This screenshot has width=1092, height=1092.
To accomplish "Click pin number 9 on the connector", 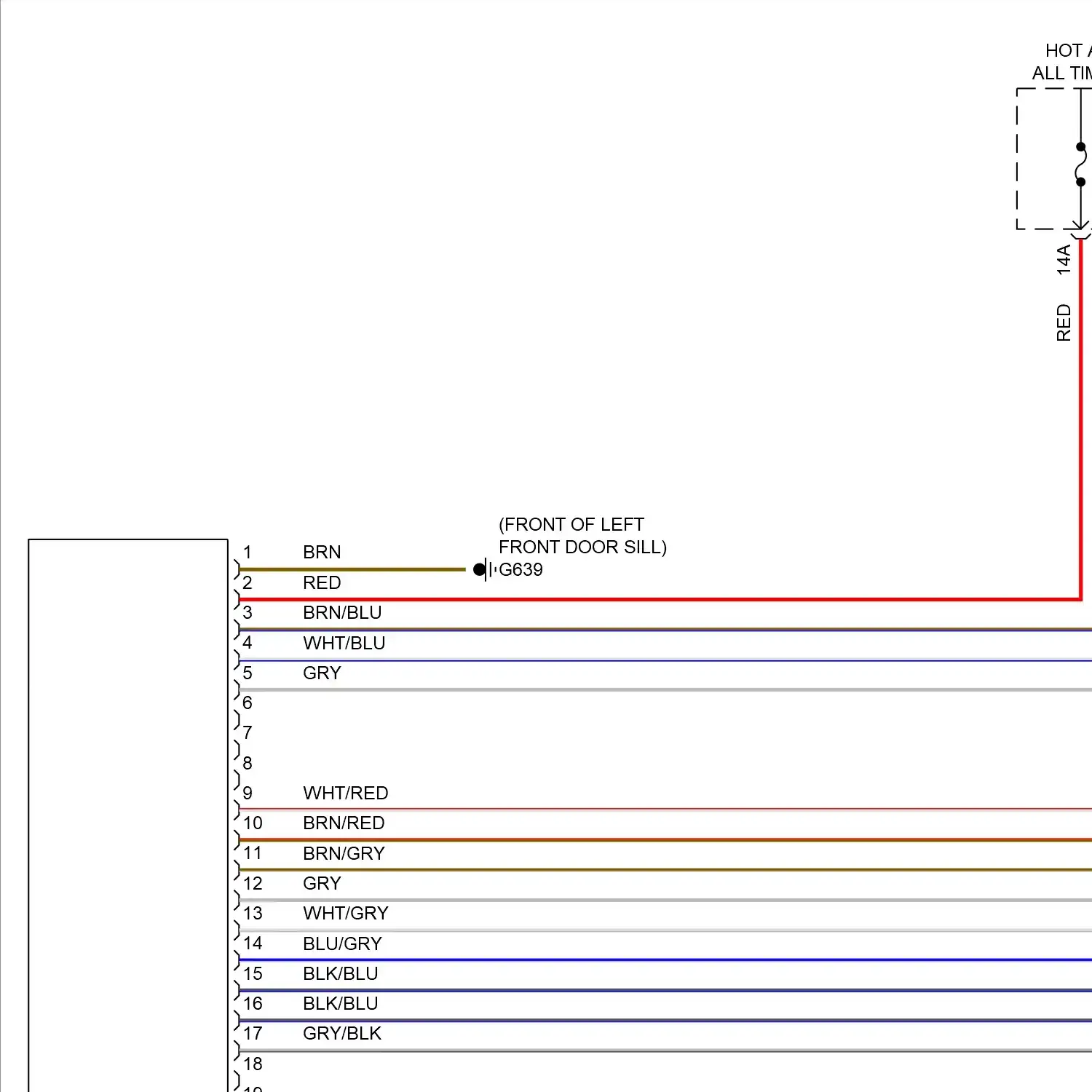I will coord(248,793).
